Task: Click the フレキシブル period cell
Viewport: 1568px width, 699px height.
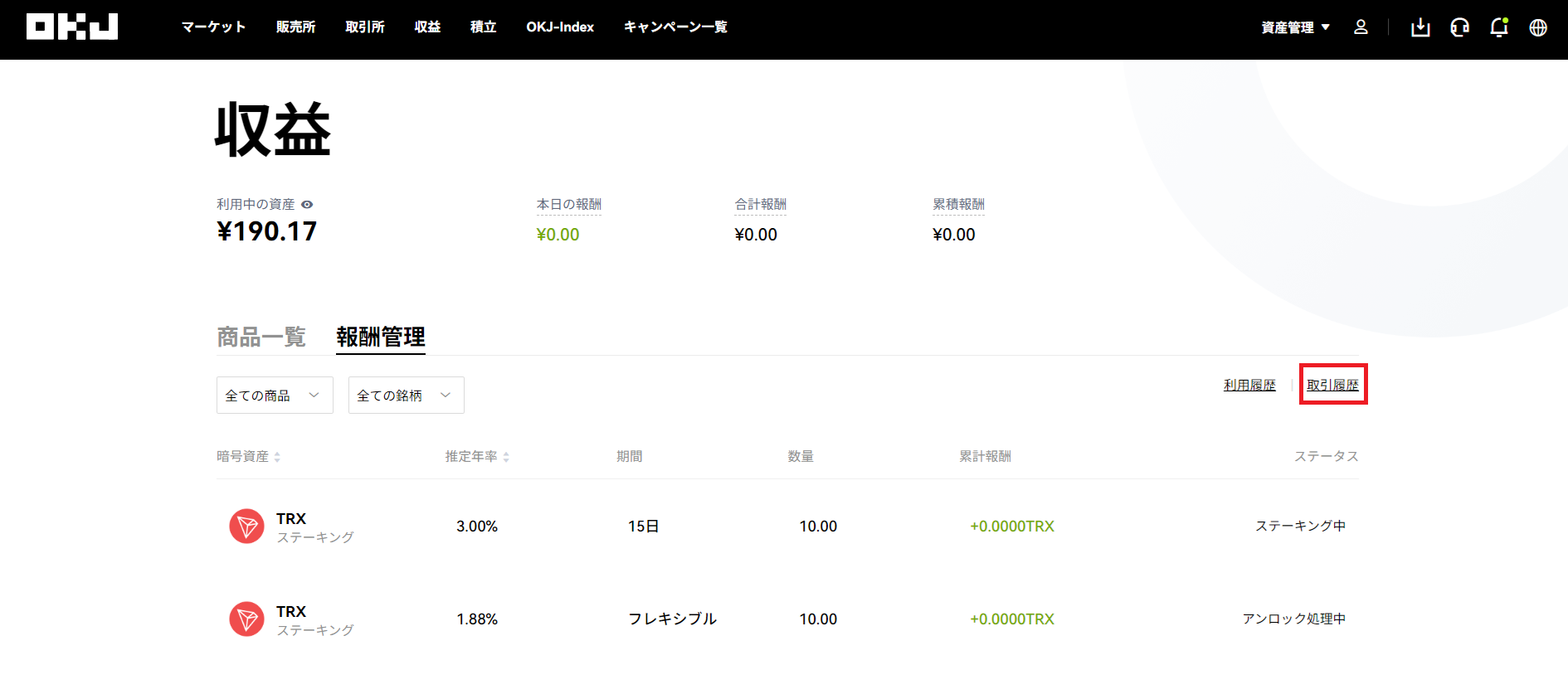Action: coord(672,619)
